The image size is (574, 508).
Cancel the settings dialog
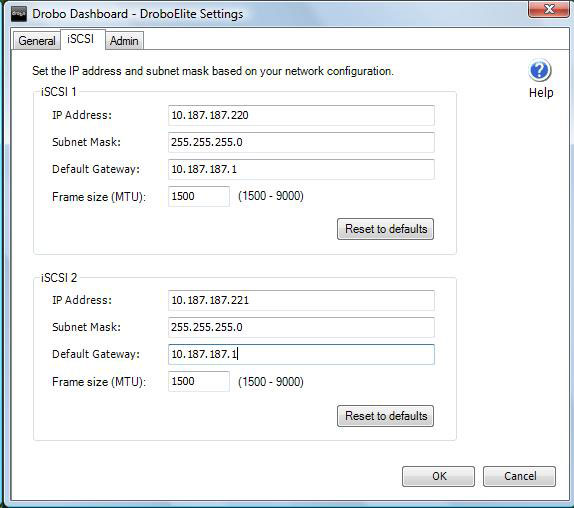click(x=519, y=476)
